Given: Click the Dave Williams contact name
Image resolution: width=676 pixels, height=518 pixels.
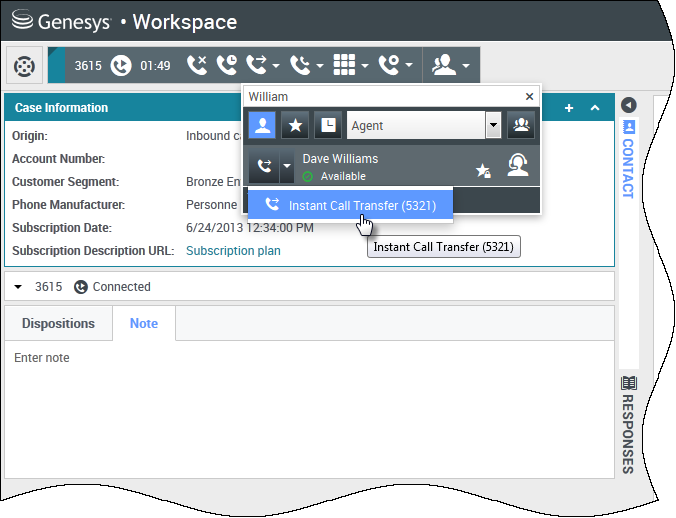Looking at the screenshot, I should [340, 159].
